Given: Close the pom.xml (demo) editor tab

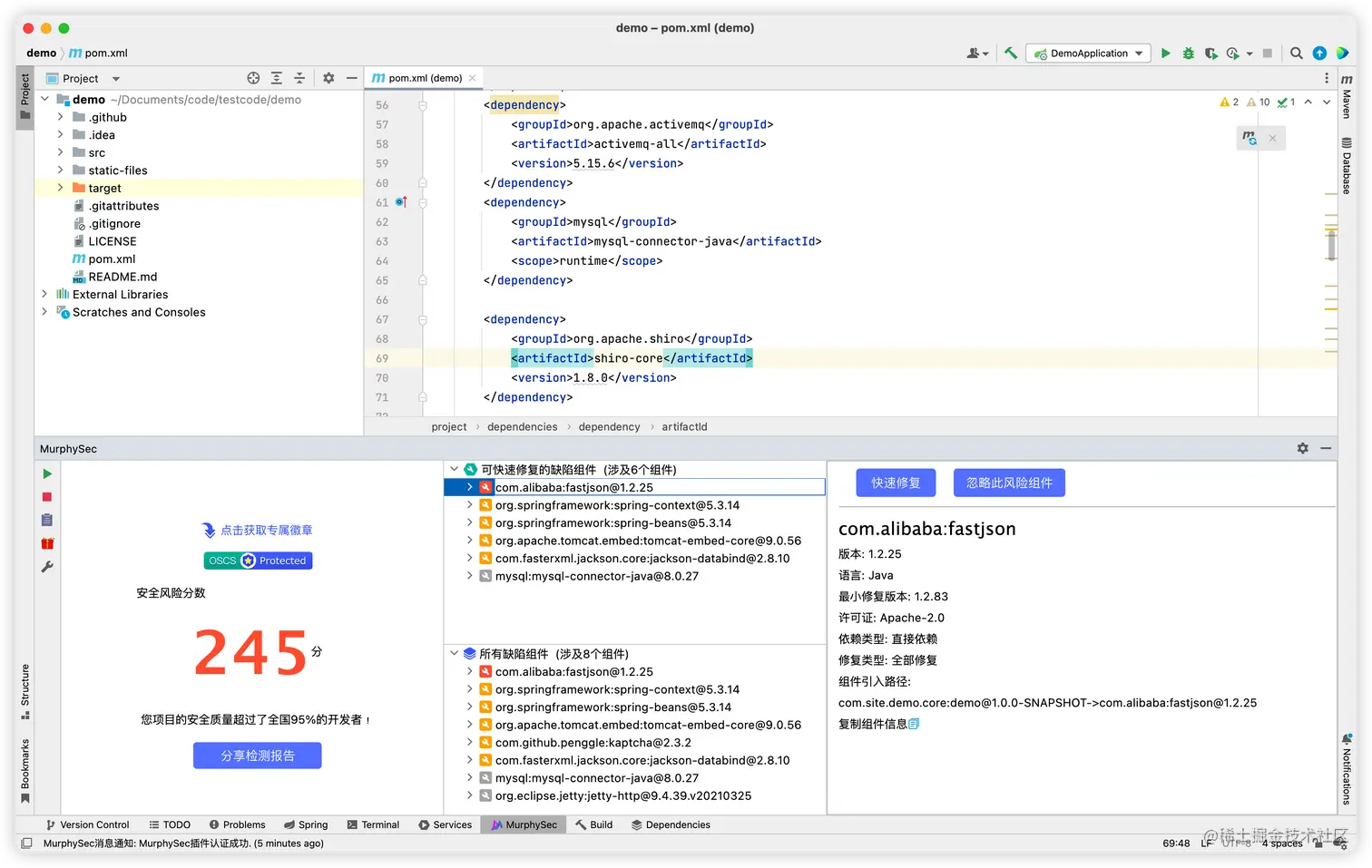Looking at the screenshot, I should coord(472,78).
